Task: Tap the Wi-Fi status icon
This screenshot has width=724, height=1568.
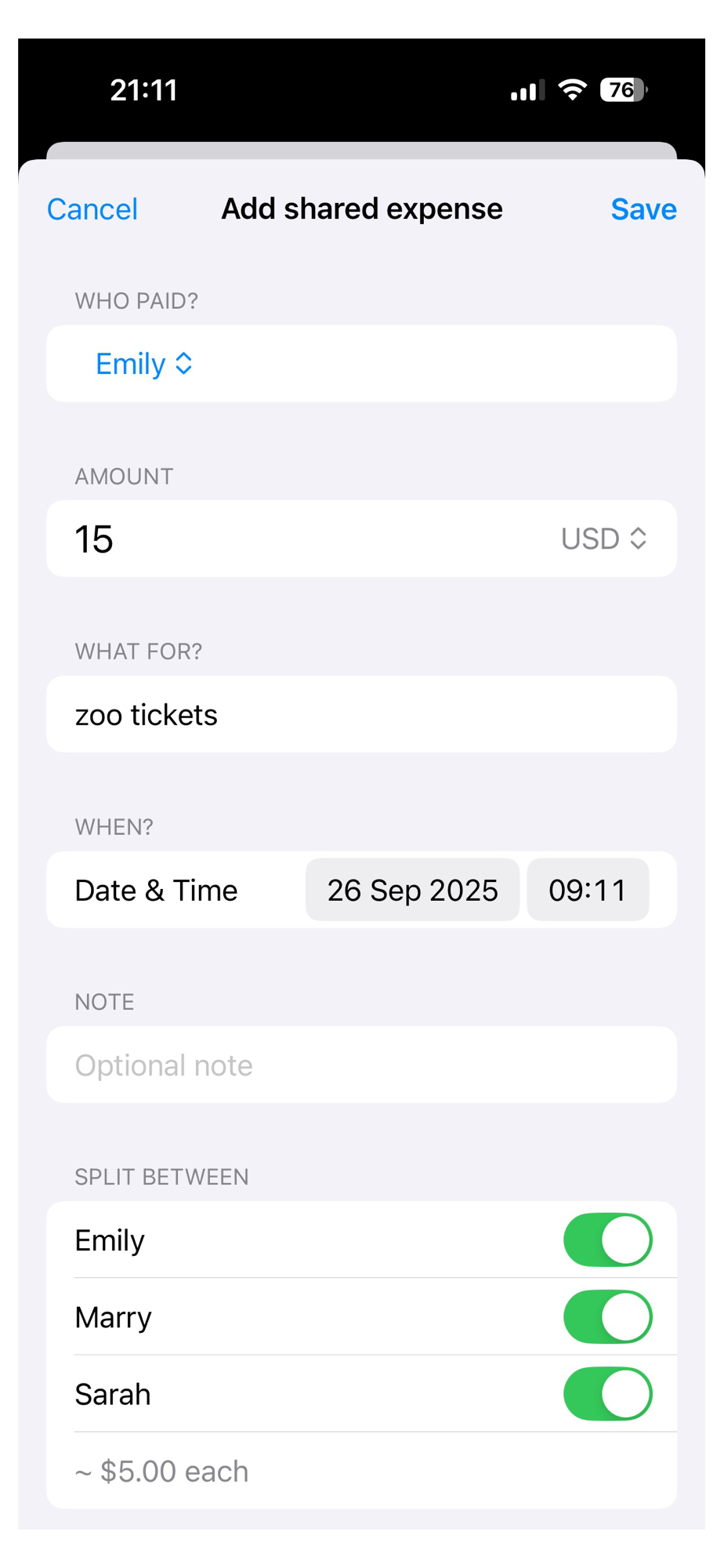Action: click(573, 90)
